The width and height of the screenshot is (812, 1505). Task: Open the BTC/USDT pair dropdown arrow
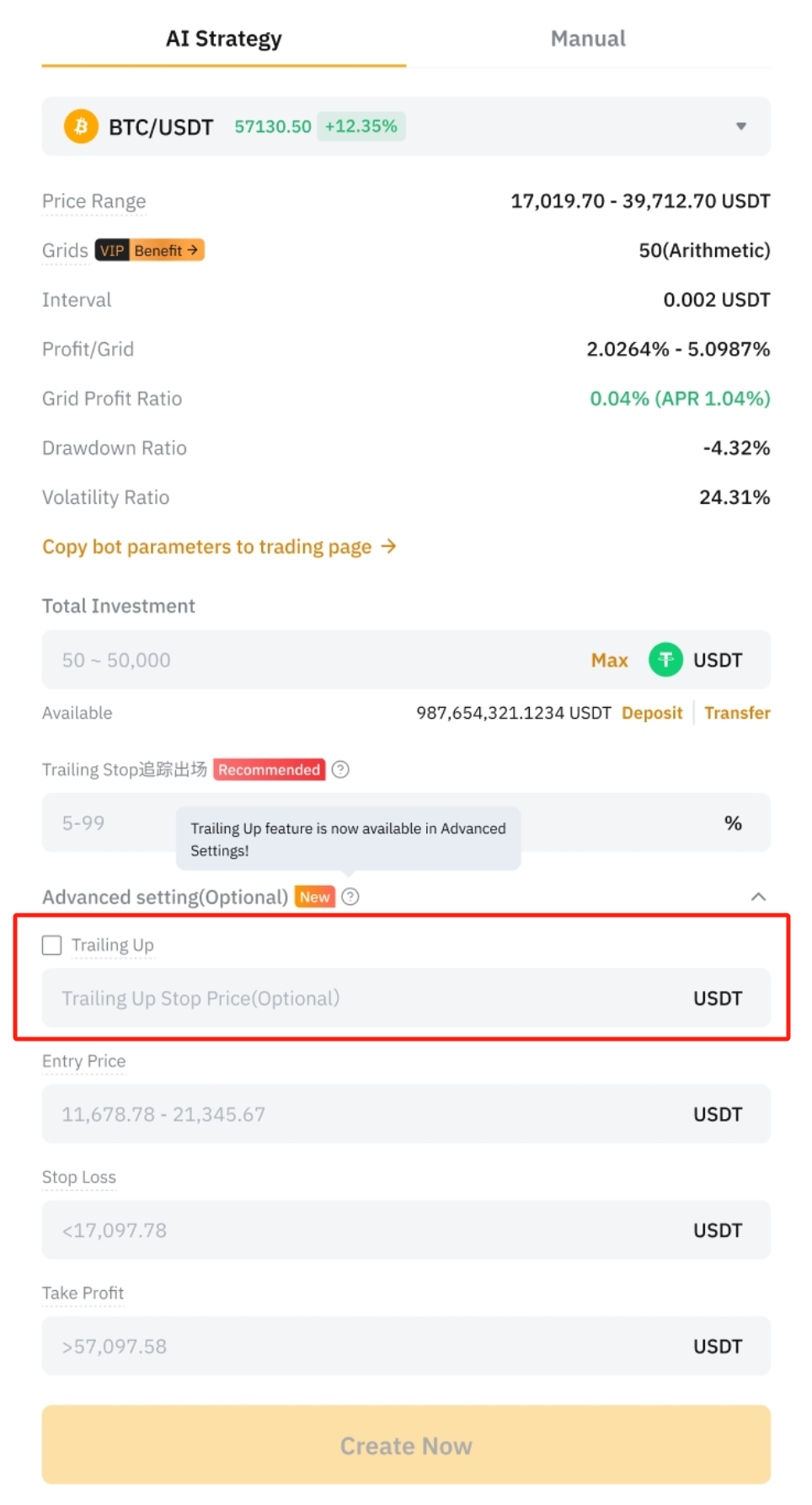[740, 126]
